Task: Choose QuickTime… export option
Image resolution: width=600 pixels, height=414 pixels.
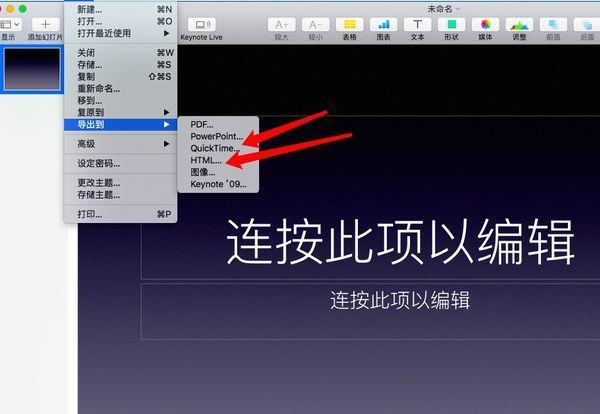Action: tap(215, 148)
